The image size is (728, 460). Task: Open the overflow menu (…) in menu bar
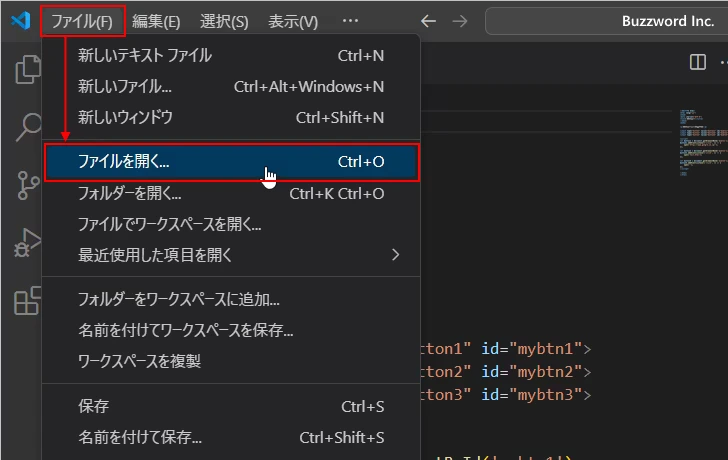coord(349,21)
